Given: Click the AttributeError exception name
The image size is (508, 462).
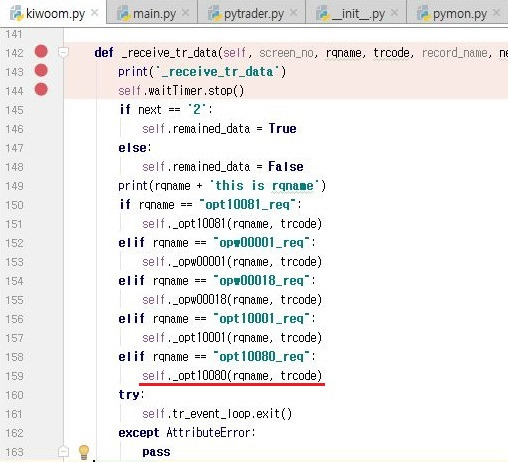Looking at the screenshot, I should 210,433.
